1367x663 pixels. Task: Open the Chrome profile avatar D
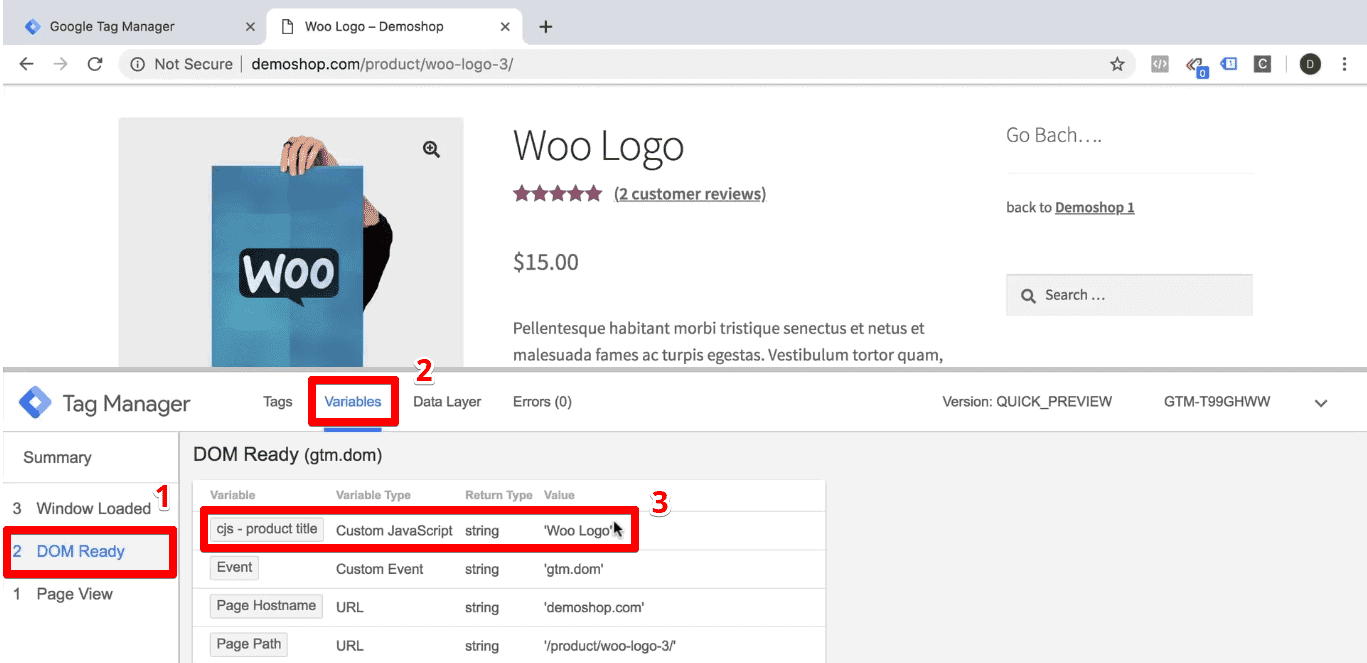coord(1310,63)
